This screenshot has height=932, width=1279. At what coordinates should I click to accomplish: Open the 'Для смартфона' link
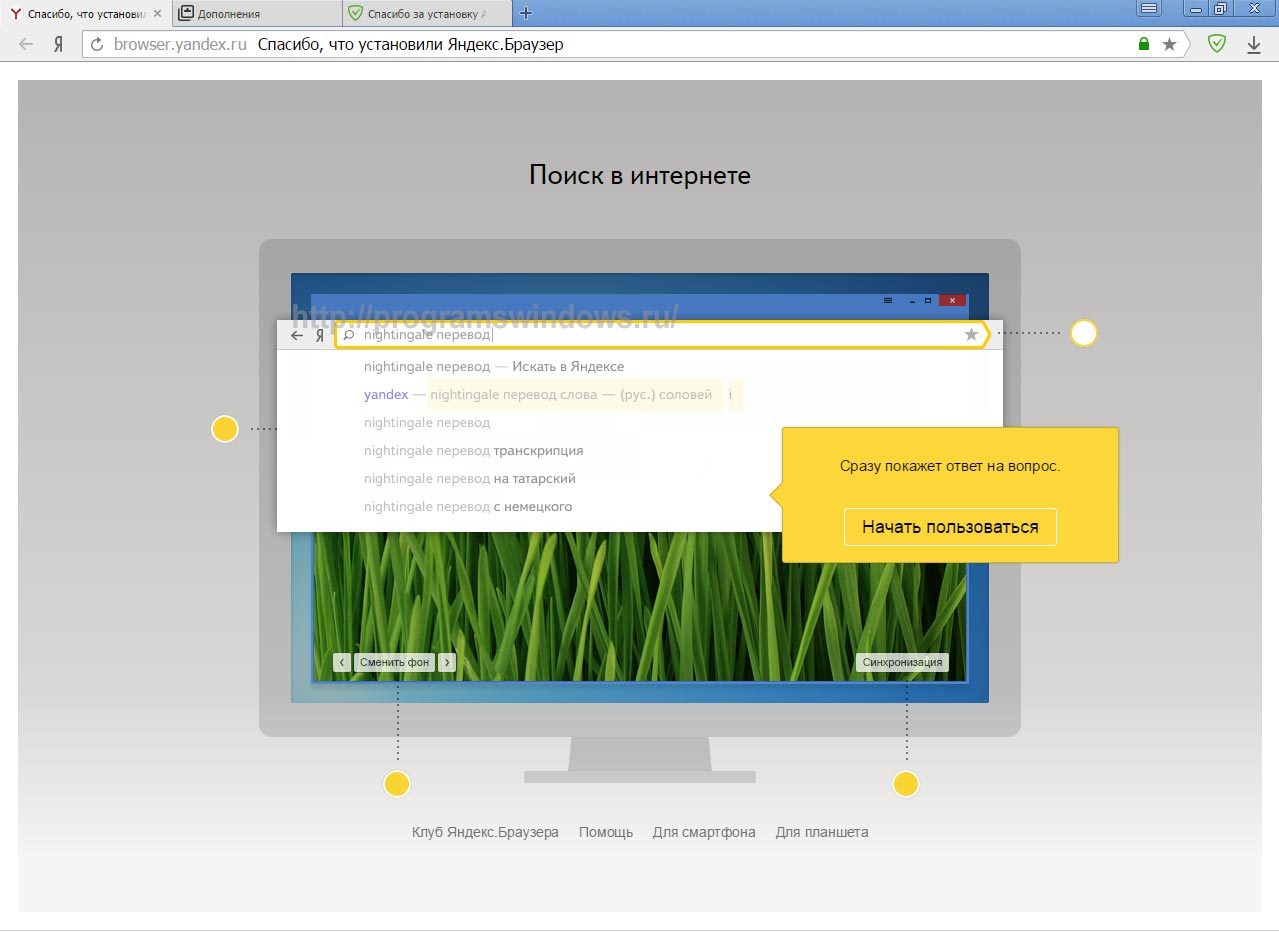704,832
